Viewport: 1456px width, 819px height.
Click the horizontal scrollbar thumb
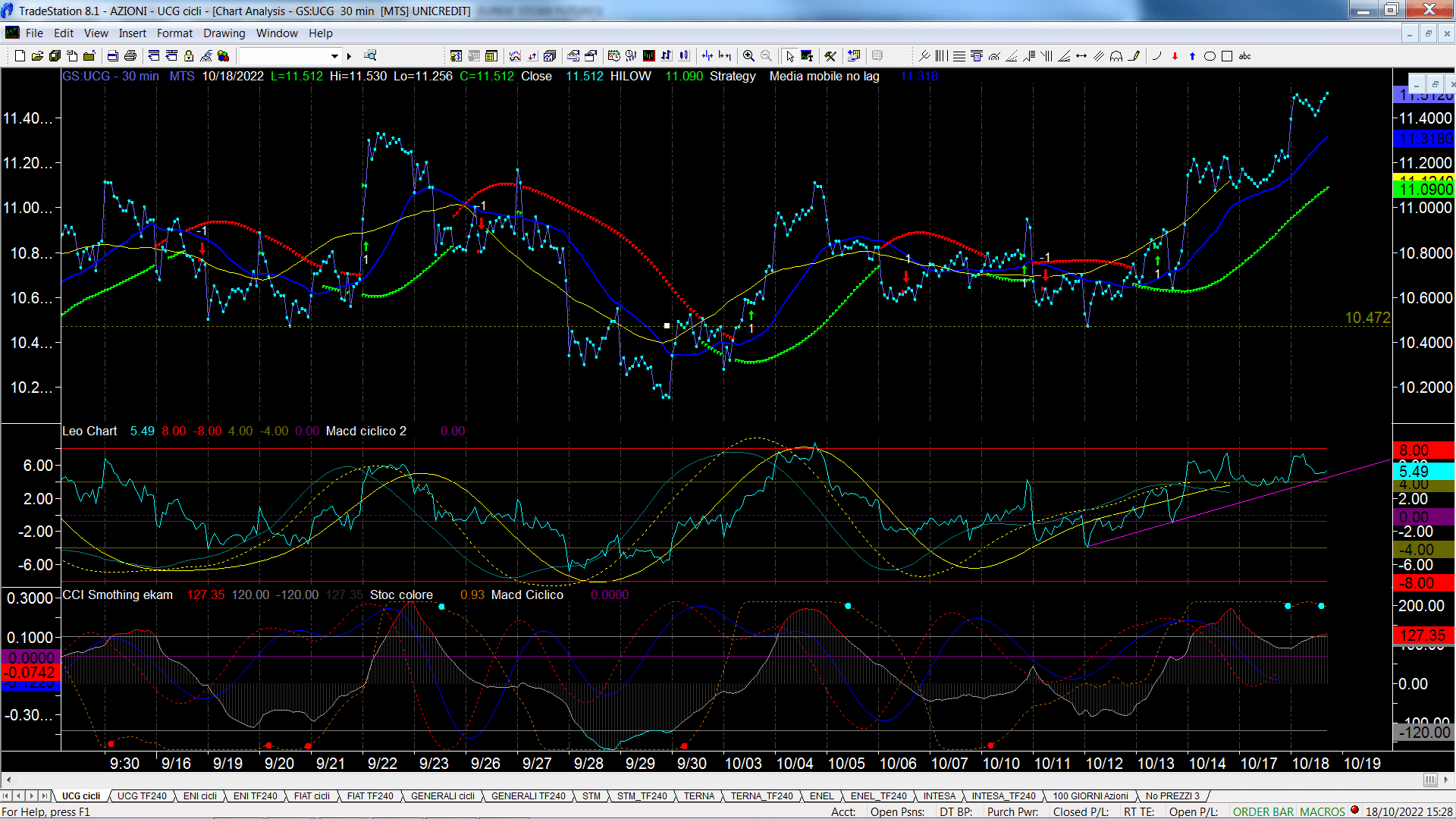pos(1430,780)
